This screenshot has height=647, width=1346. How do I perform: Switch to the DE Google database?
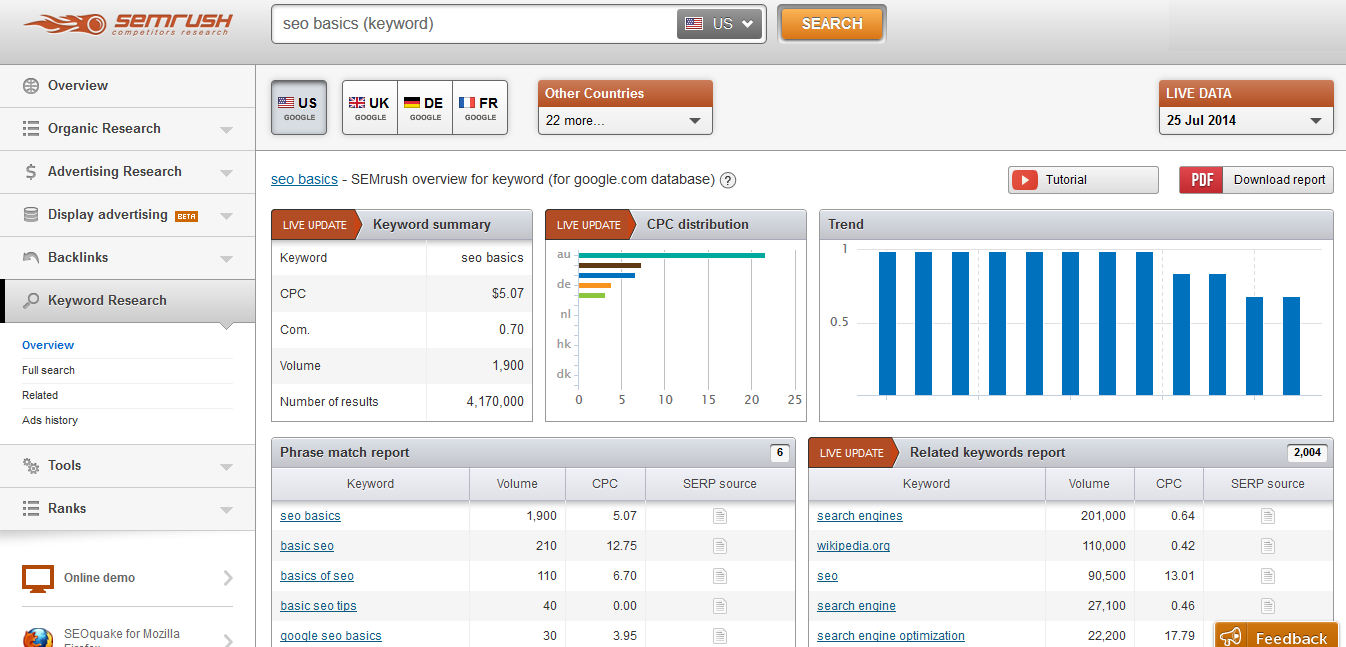click(x=425, y=108)
